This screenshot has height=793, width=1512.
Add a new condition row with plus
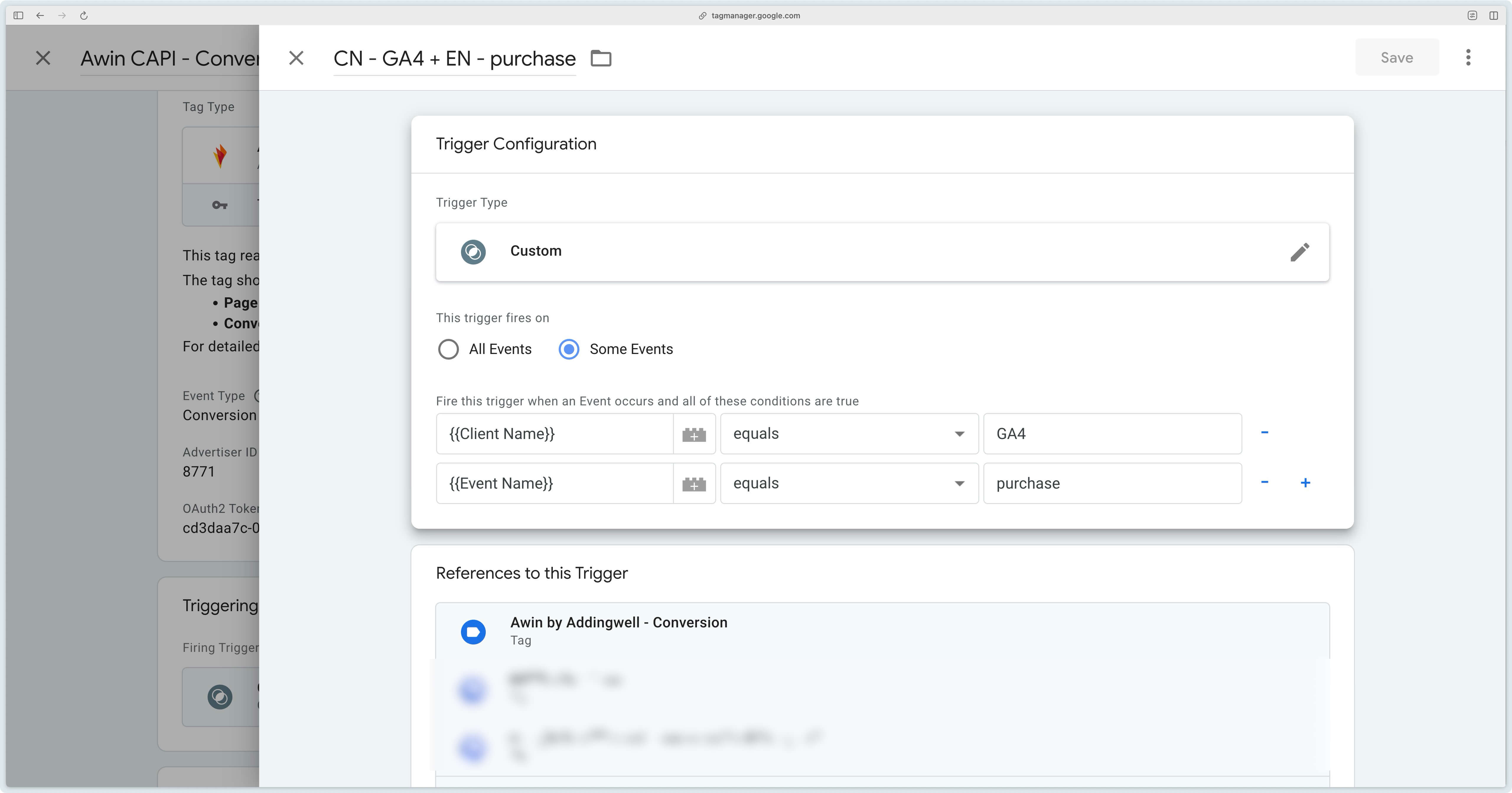pyautogui.click(x=1305, y=483)
